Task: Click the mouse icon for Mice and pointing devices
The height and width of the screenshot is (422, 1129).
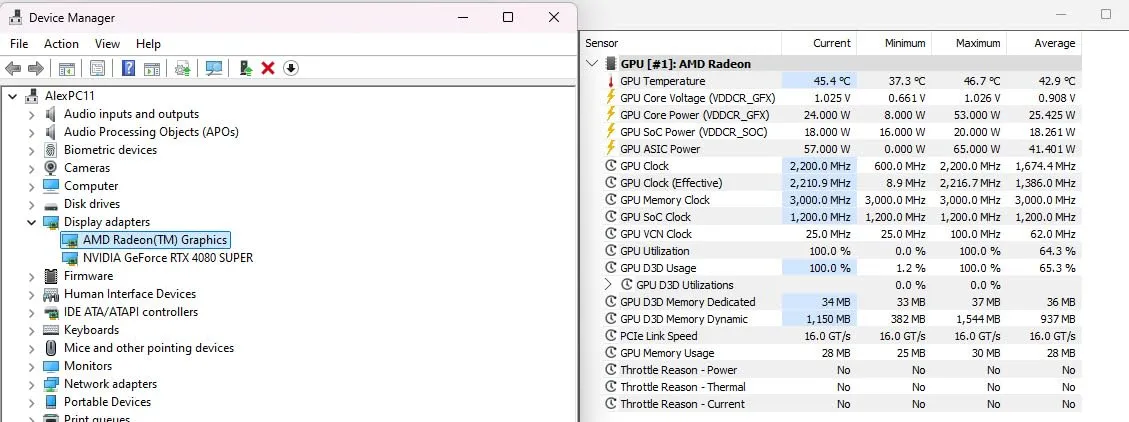Action: pos(51,348)
